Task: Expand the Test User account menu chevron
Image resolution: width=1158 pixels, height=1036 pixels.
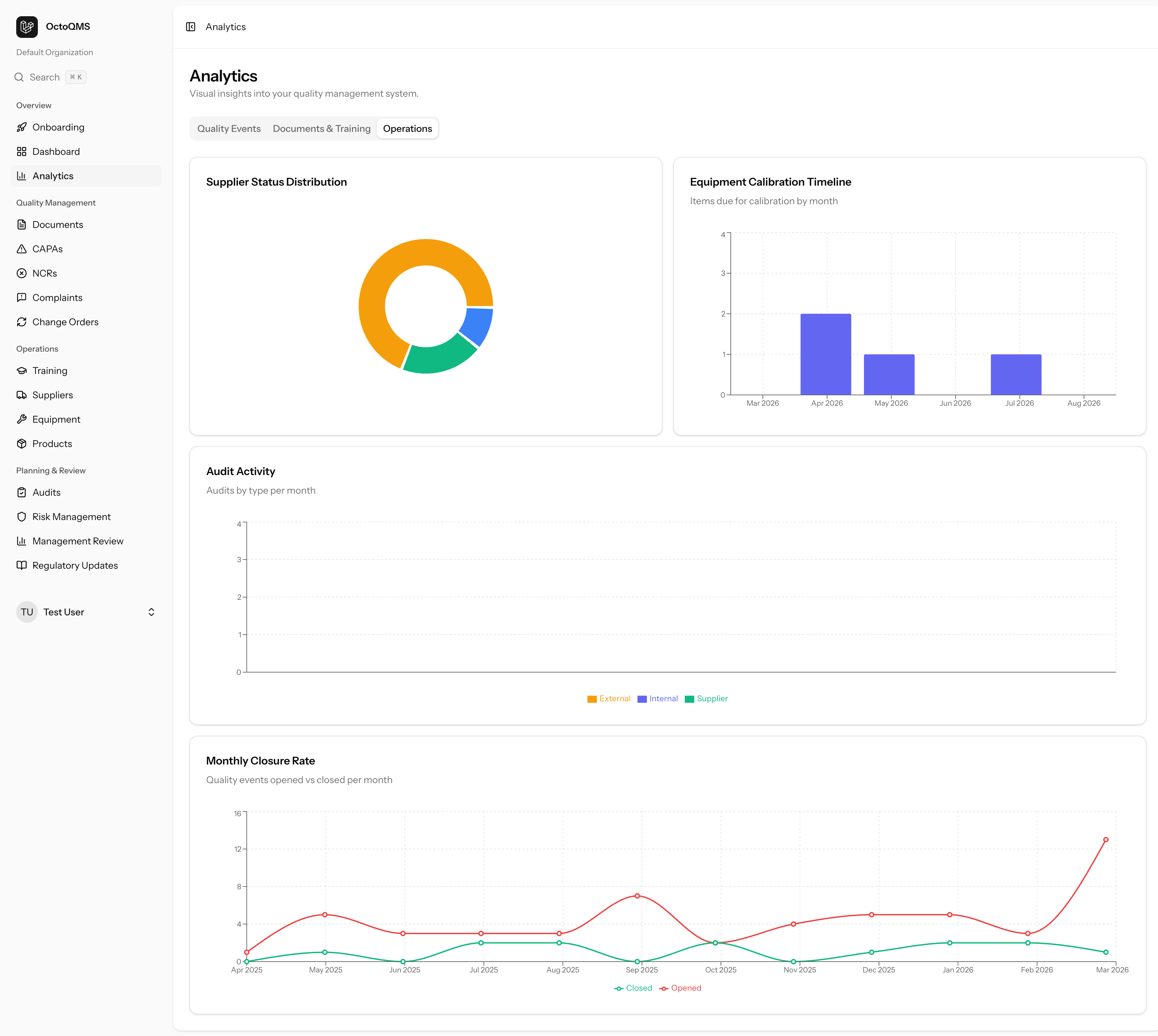Action: (151, 612)
